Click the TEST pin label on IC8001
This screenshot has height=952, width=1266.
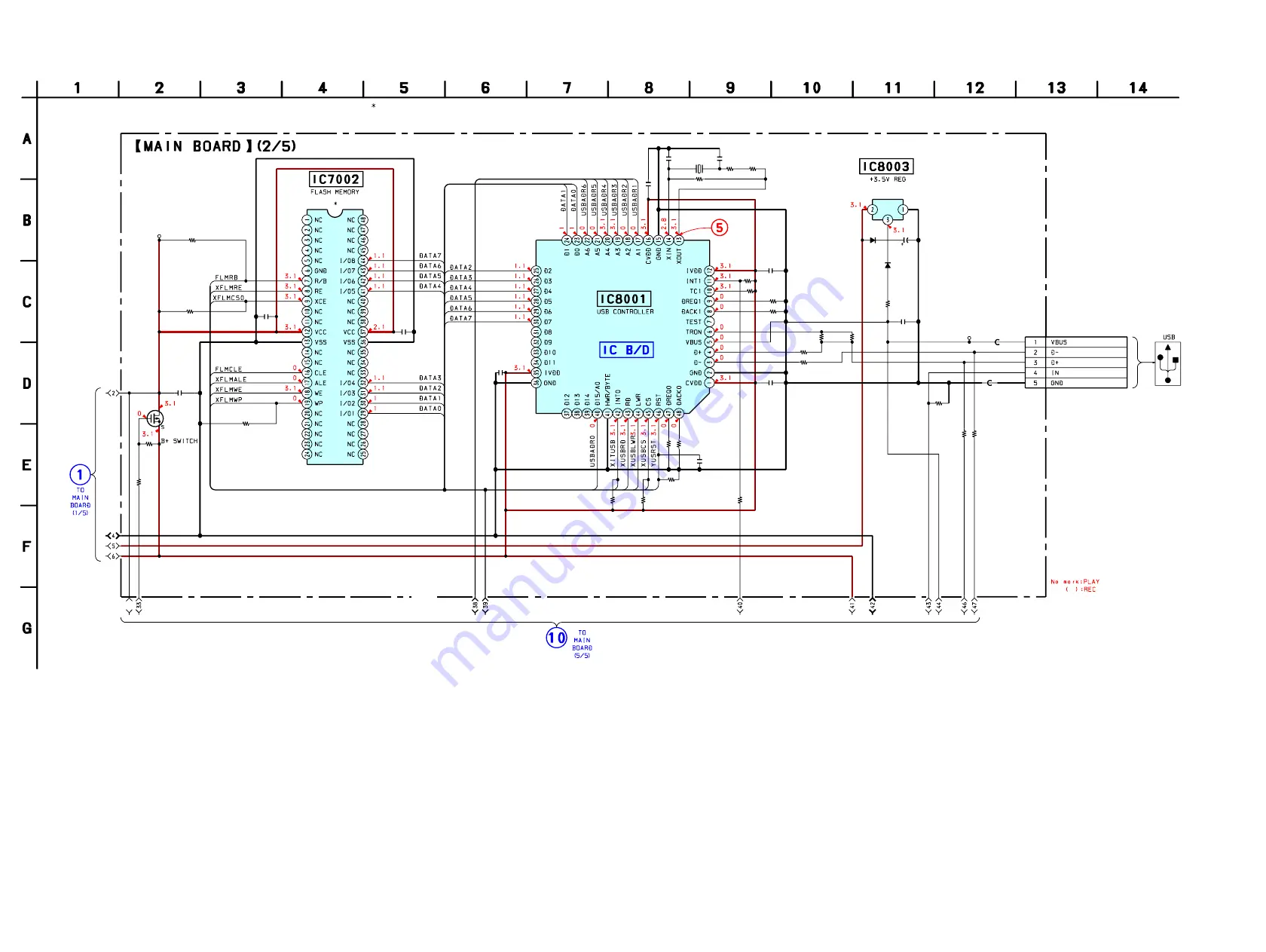point(693,322)
